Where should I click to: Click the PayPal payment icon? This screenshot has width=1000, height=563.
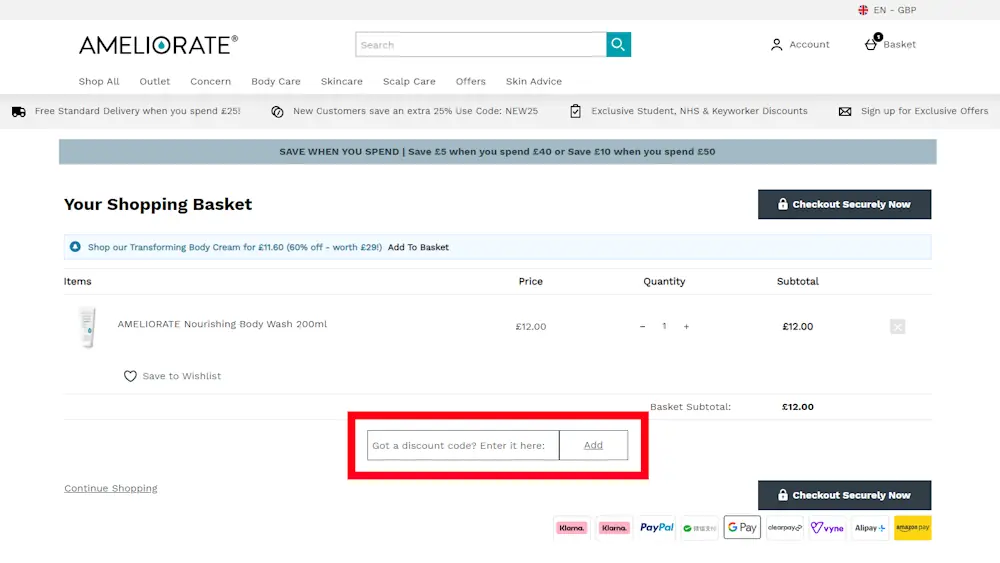click(657, 528)
